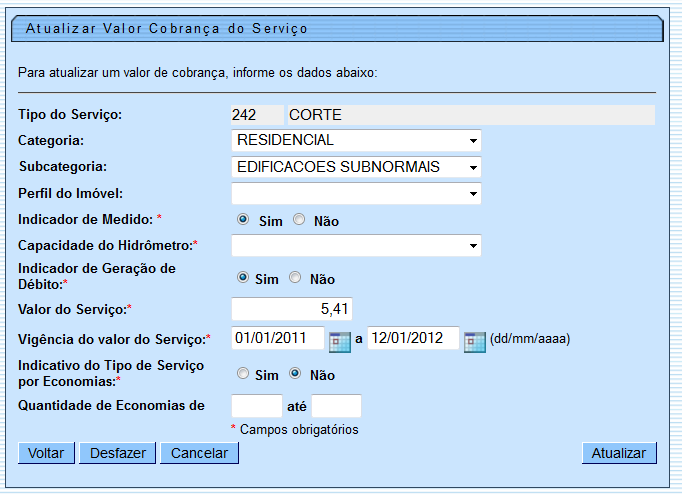Viewport: 682px width, 495px height.
Task: Submit the form with Atualizar button
Action: [618, 453]
